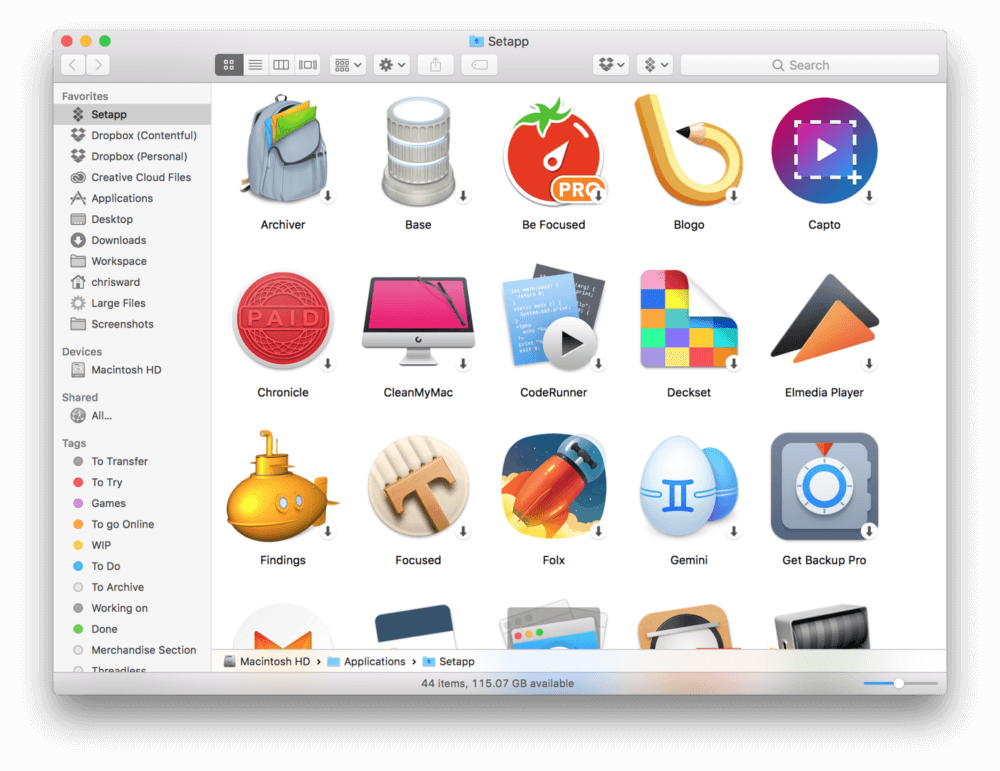Viewport: 1000px width, 771px height.
Task: Open Creative Cloud Files folder
Action: (x=132, y=178)
